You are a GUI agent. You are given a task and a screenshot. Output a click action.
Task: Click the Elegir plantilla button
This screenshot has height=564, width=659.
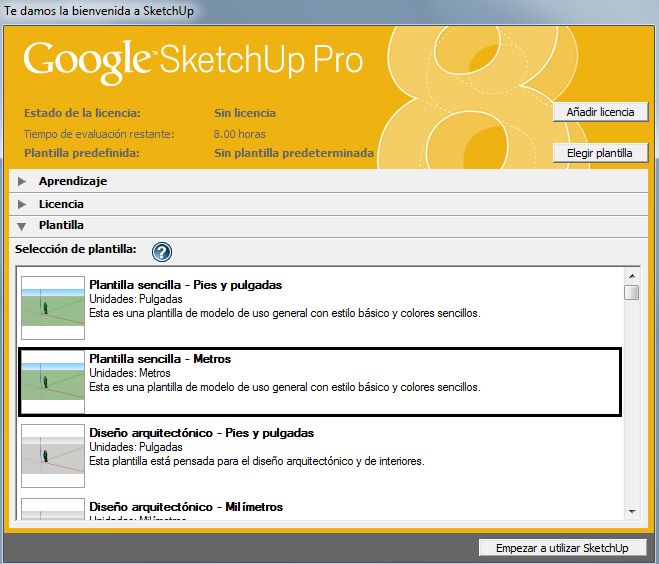tap(600, 153)
